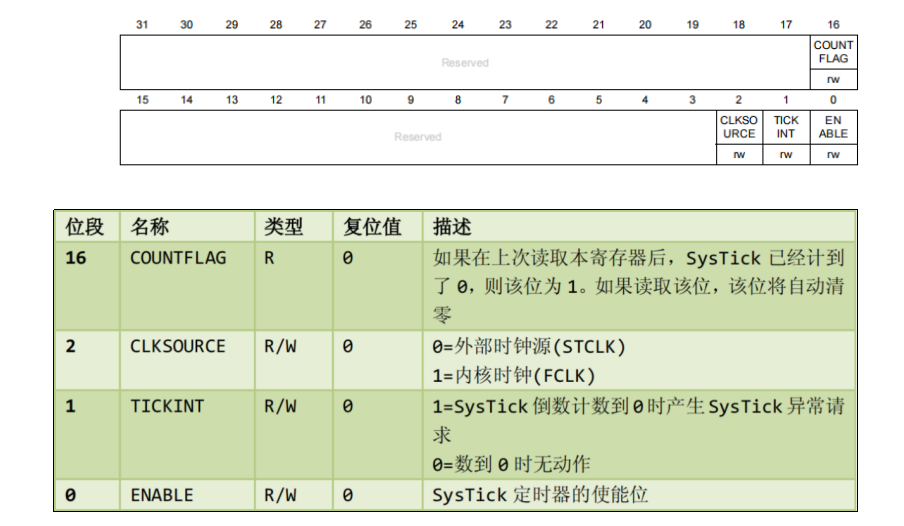This screenshot has width=904, height=526.
Task: Click the upper Reserved field spanning bits 31-17
Action: [465, 63]
